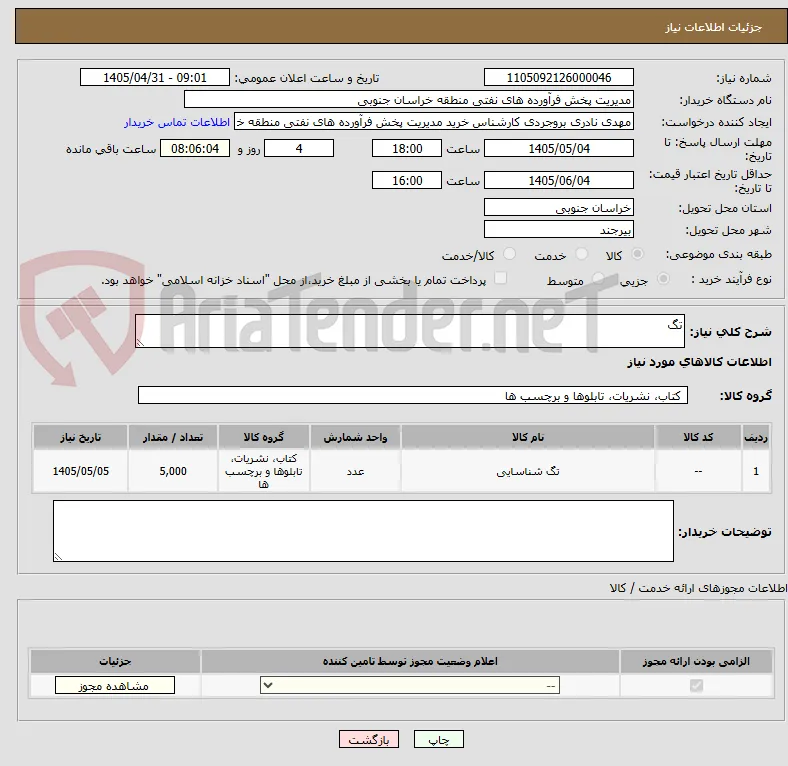Click the تاریخ نیاز column header
This screenshot has height=766, width=788.
[80, 437]
